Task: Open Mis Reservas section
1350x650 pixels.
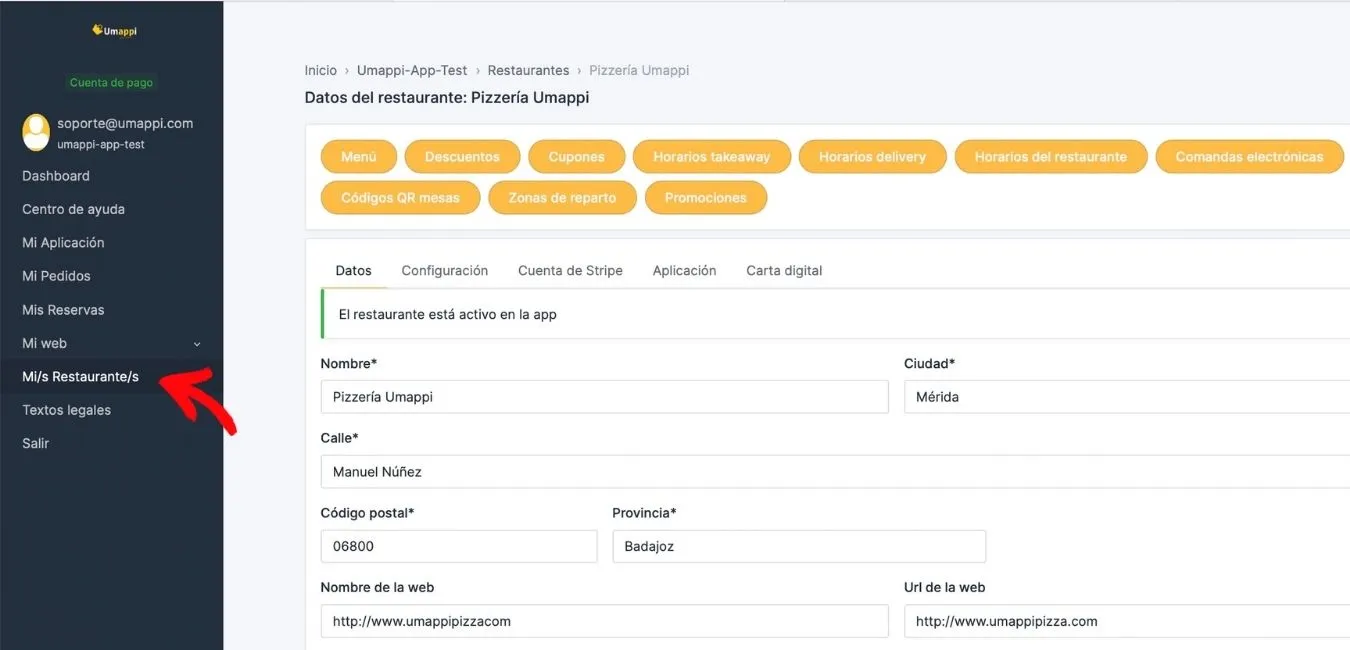Action: pyautogui.click(x=63, y=310)
